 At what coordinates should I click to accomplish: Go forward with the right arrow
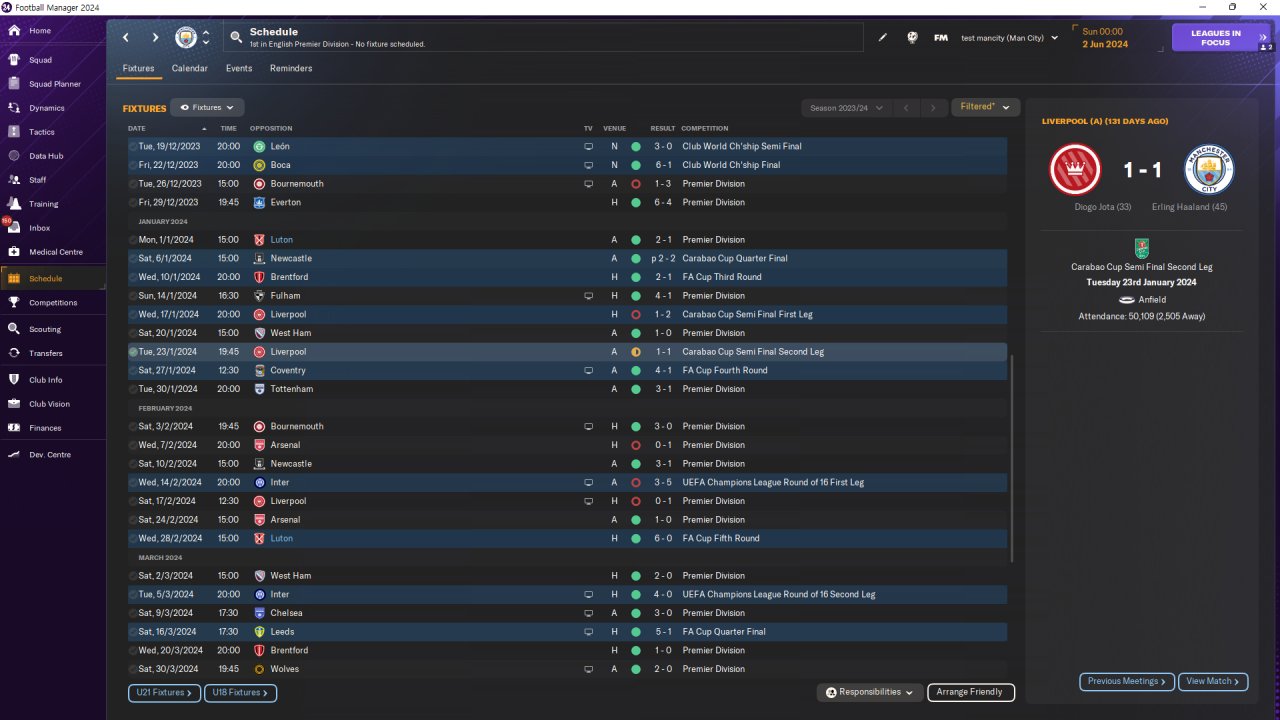(x=155, y=38)
